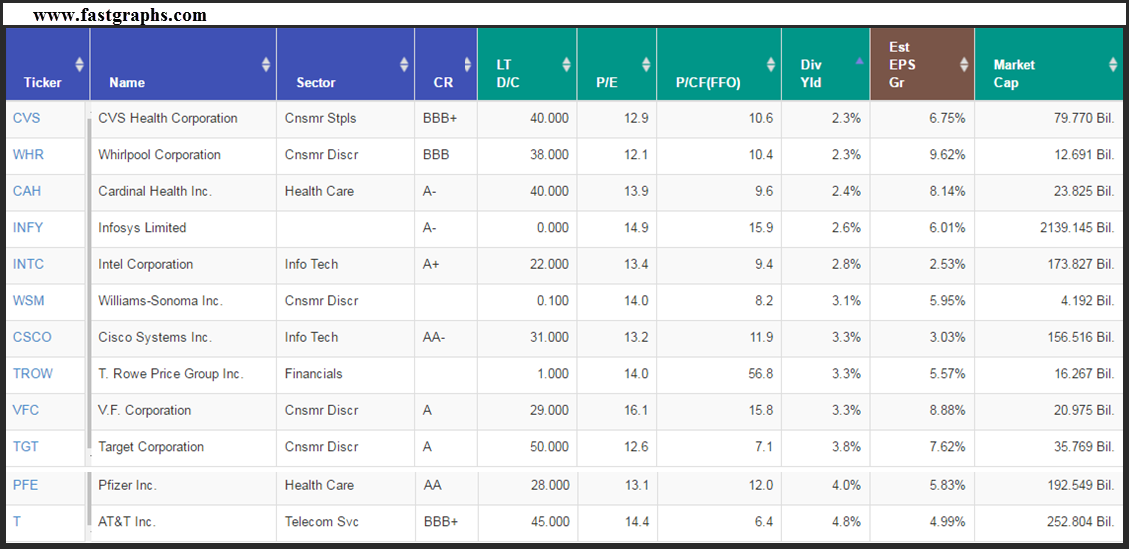Screen dimensions: 1129x549
Task: Sort table by Ticker column arrows
Action: (79, 65)
